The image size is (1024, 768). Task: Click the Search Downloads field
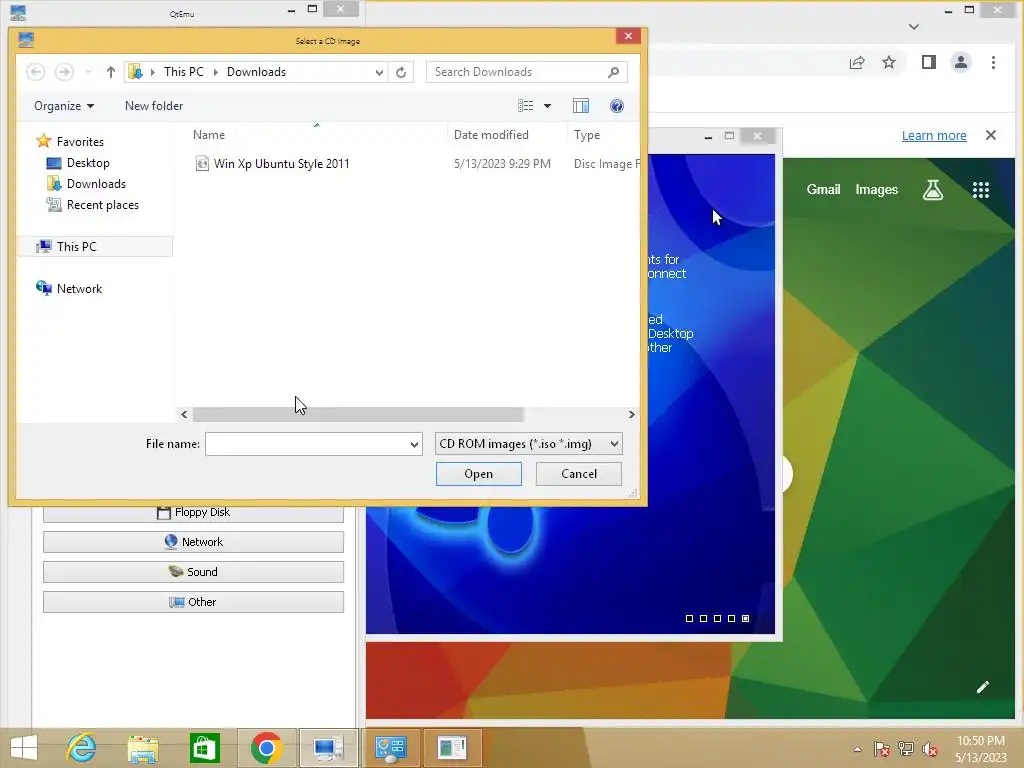click(519, 72)
